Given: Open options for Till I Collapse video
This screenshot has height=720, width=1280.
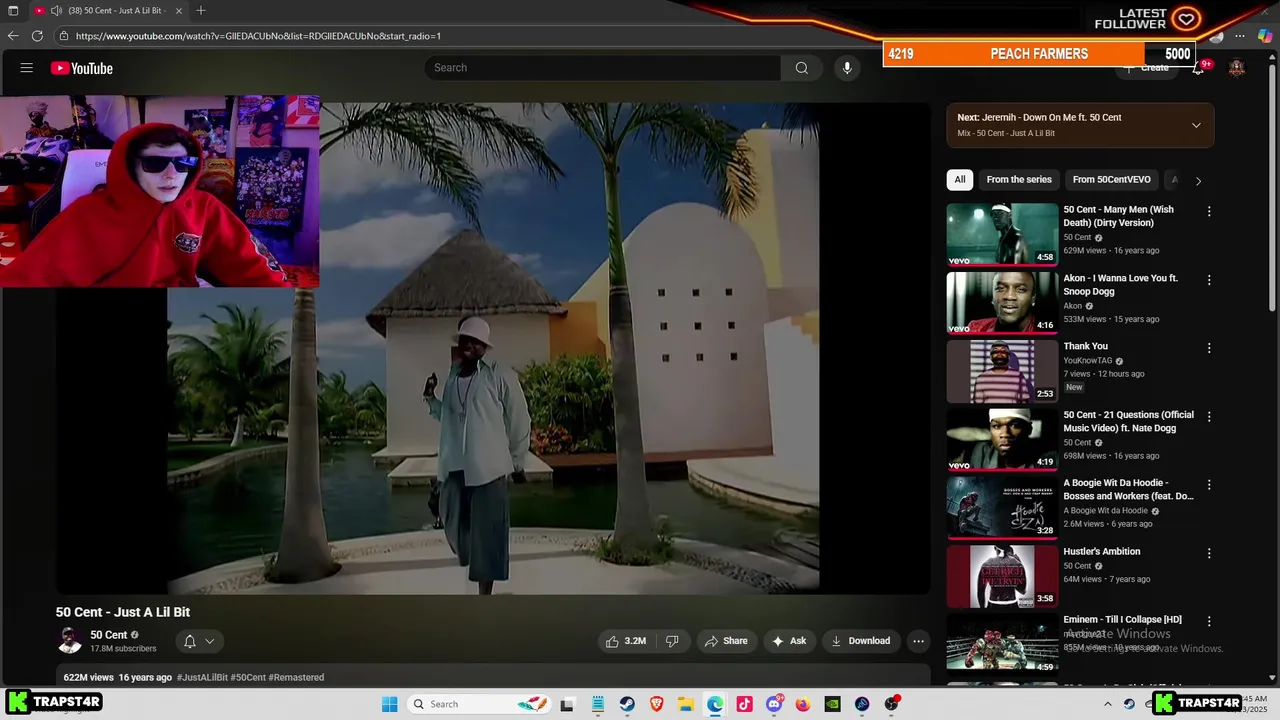Looking at the screenshot, I should point(1209,621).
